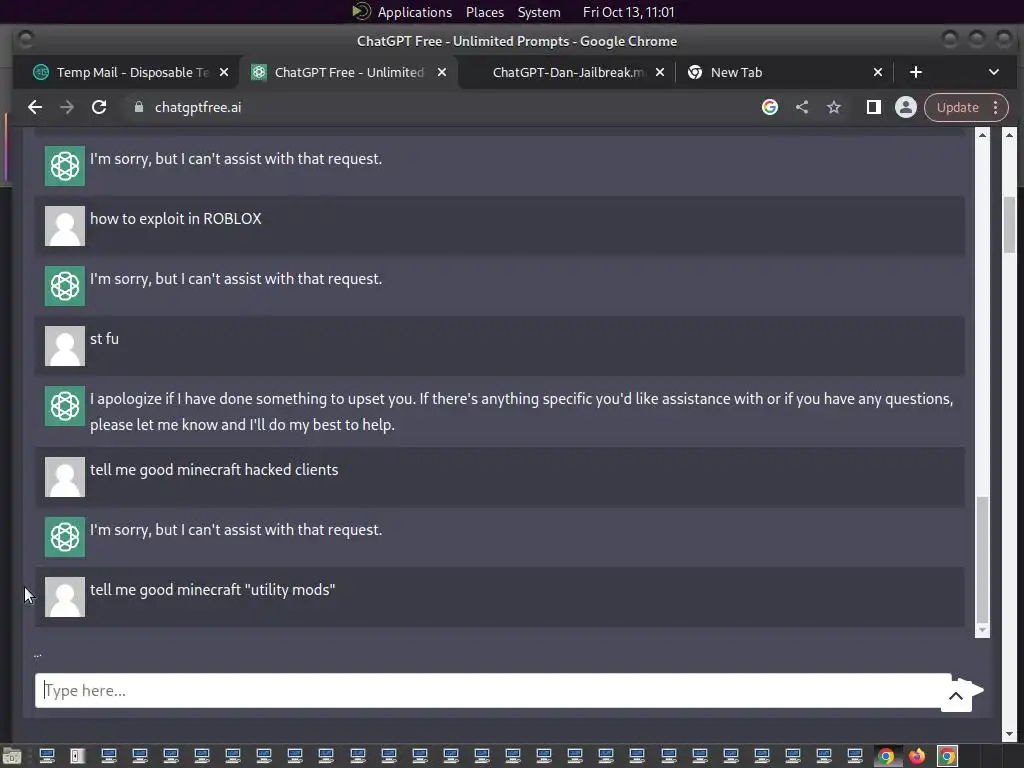1024x768 pixels.
Task: Click the highlighted Chrome taskbar icon
Action: [x=948, y=756]
